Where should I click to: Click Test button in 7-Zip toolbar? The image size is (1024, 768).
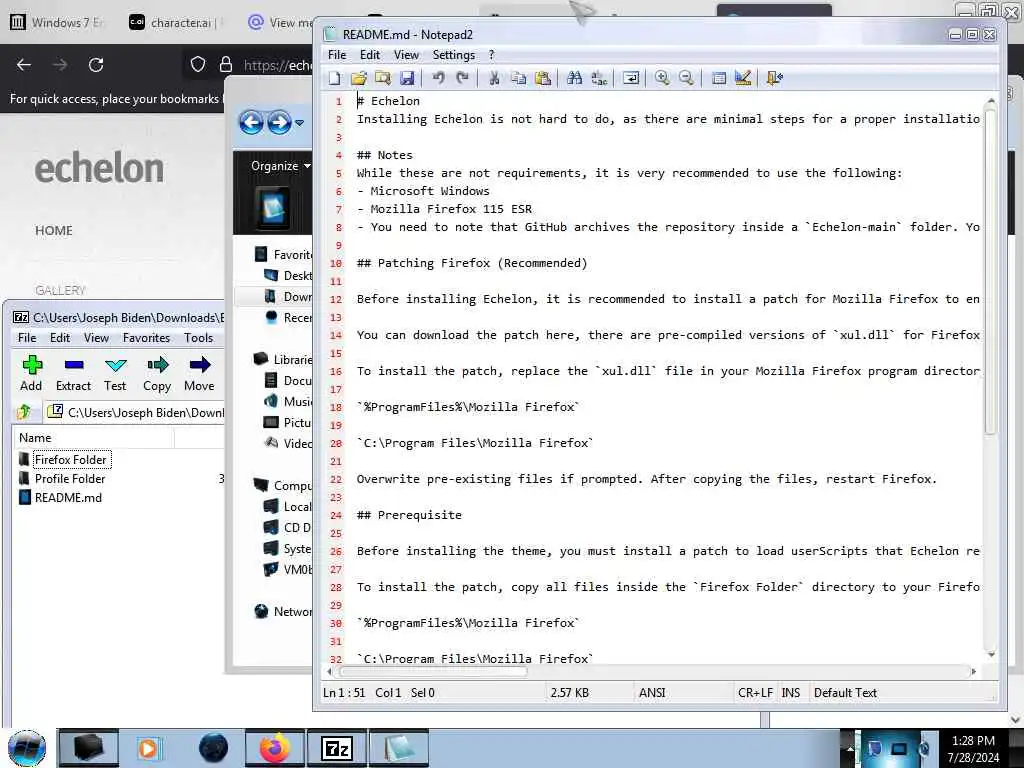tap(115, 374)
